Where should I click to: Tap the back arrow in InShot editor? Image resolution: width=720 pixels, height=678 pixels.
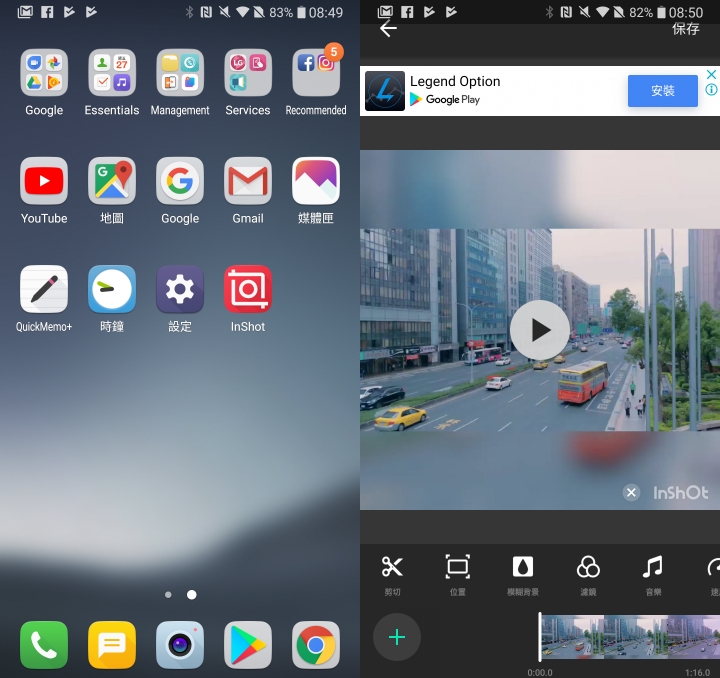[x=388, y=28]
